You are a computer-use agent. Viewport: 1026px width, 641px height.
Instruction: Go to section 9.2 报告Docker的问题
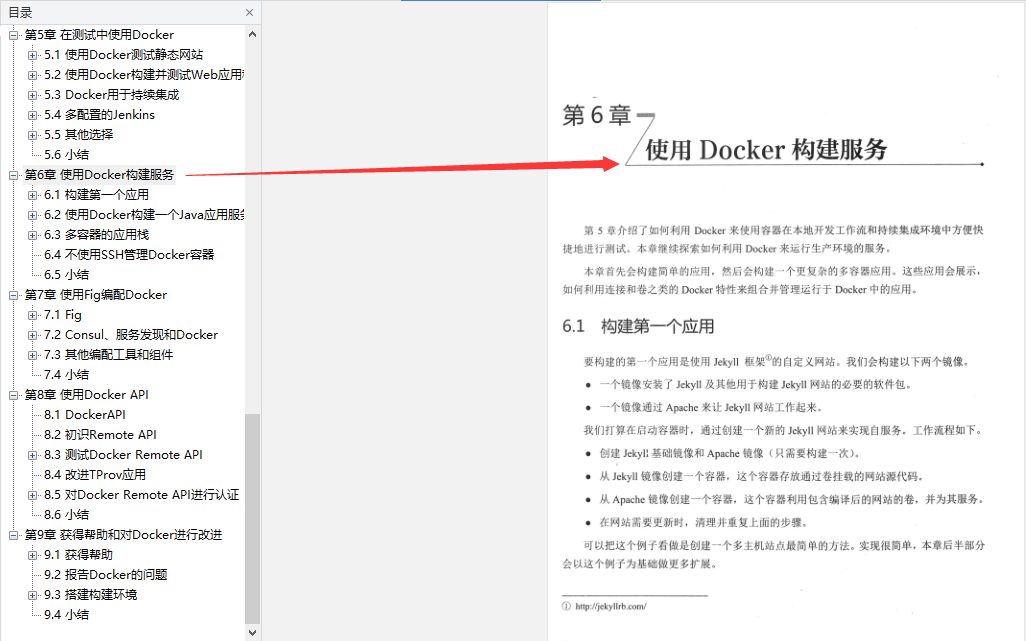[x=105, y=575]
